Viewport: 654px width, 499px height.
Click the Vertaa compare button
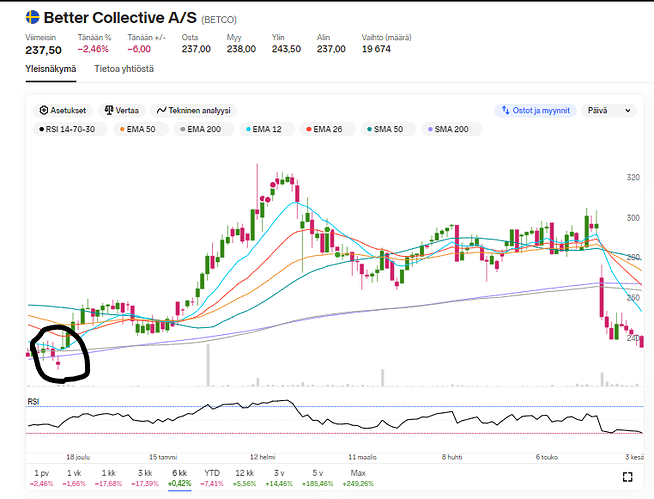coord(121,111)
